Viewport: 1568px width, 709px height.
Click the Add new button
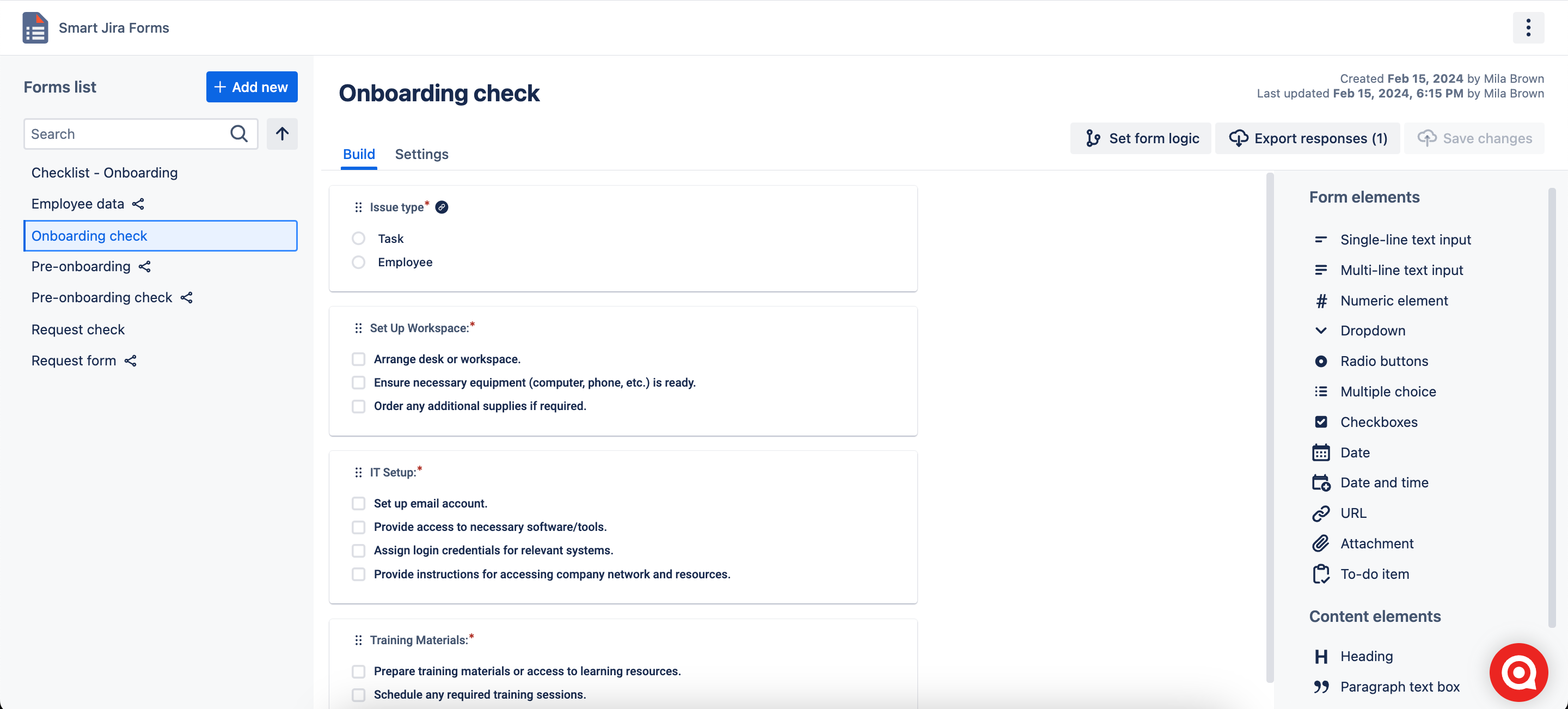pos(252,87)
